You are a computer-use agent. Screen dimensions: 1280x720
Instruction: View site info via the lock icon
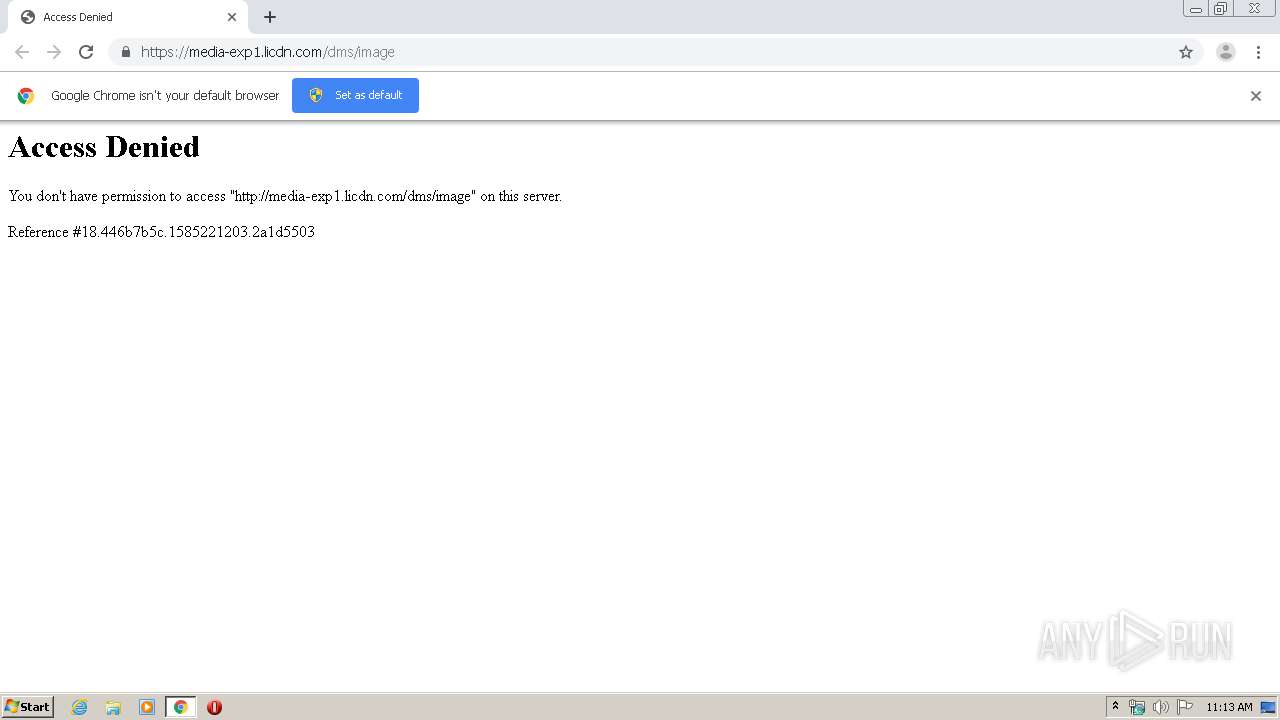[125, 52]
